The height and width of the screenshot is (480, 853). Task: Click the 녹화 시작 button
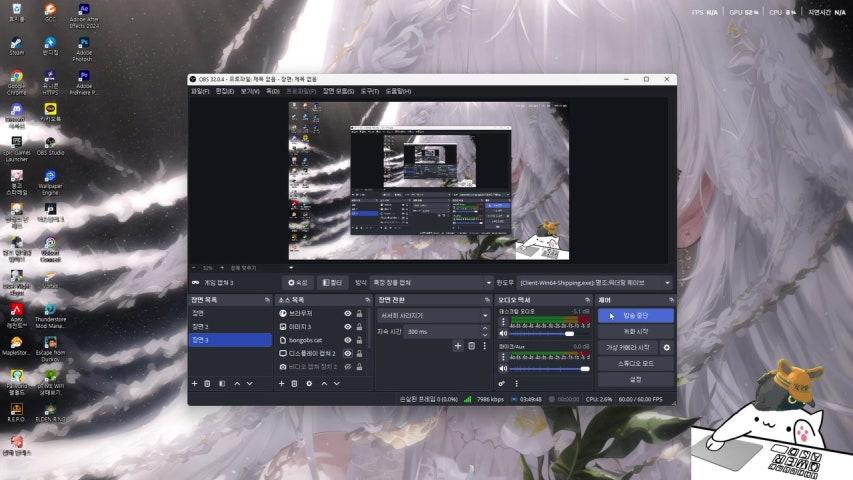click(635, 331)
